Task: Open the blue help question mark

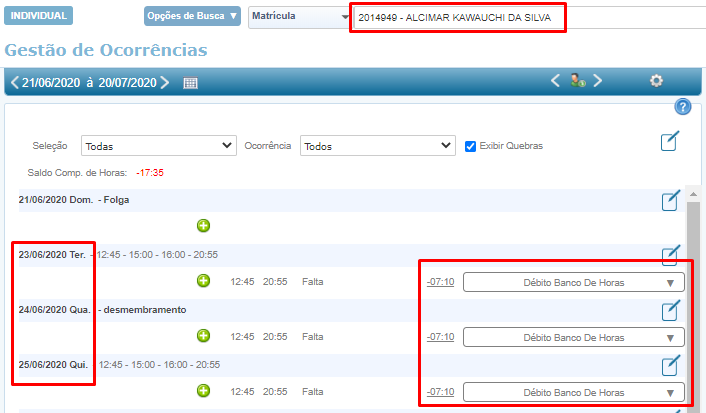Action: pos(683,107)
